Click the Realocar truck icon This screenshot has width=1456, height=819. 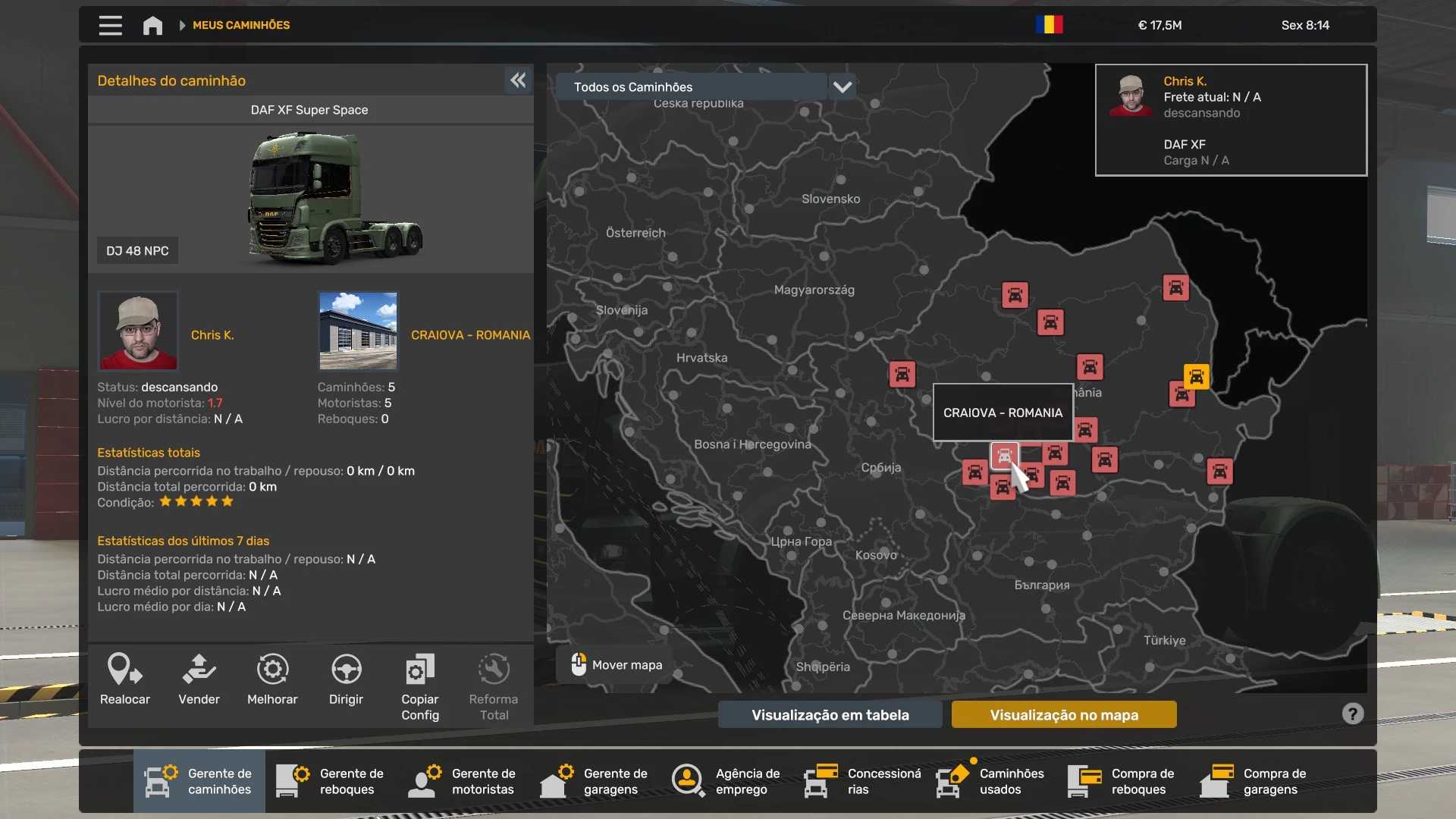tap(124, 670)
